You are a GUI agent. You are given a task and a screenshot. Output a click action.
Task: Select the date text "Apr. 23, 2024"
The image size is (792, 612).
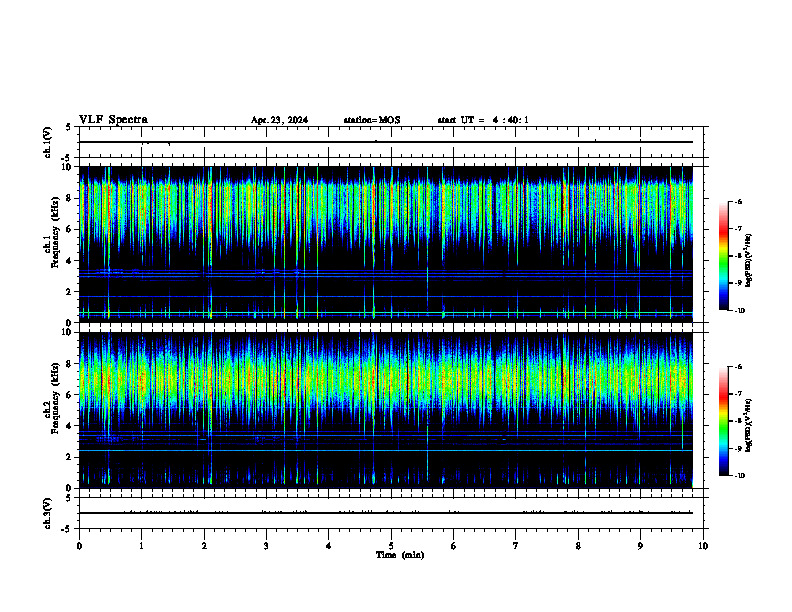(279, 120)
